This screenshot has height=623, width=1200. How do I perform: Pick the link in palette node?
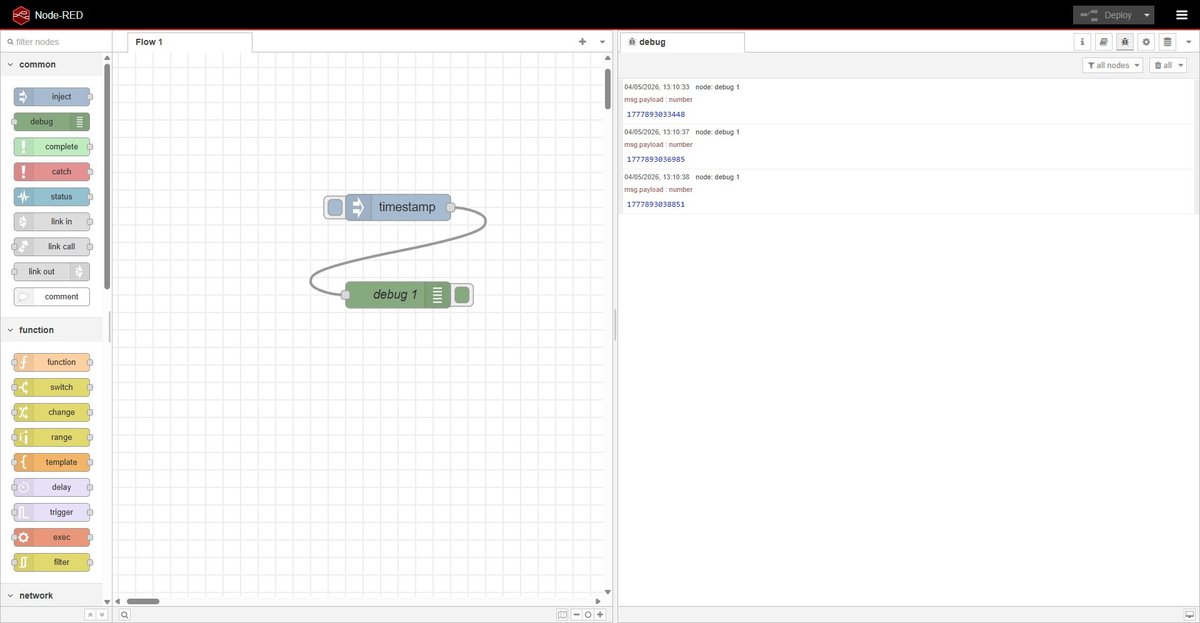pyautogui.click(x=52, y=221)
